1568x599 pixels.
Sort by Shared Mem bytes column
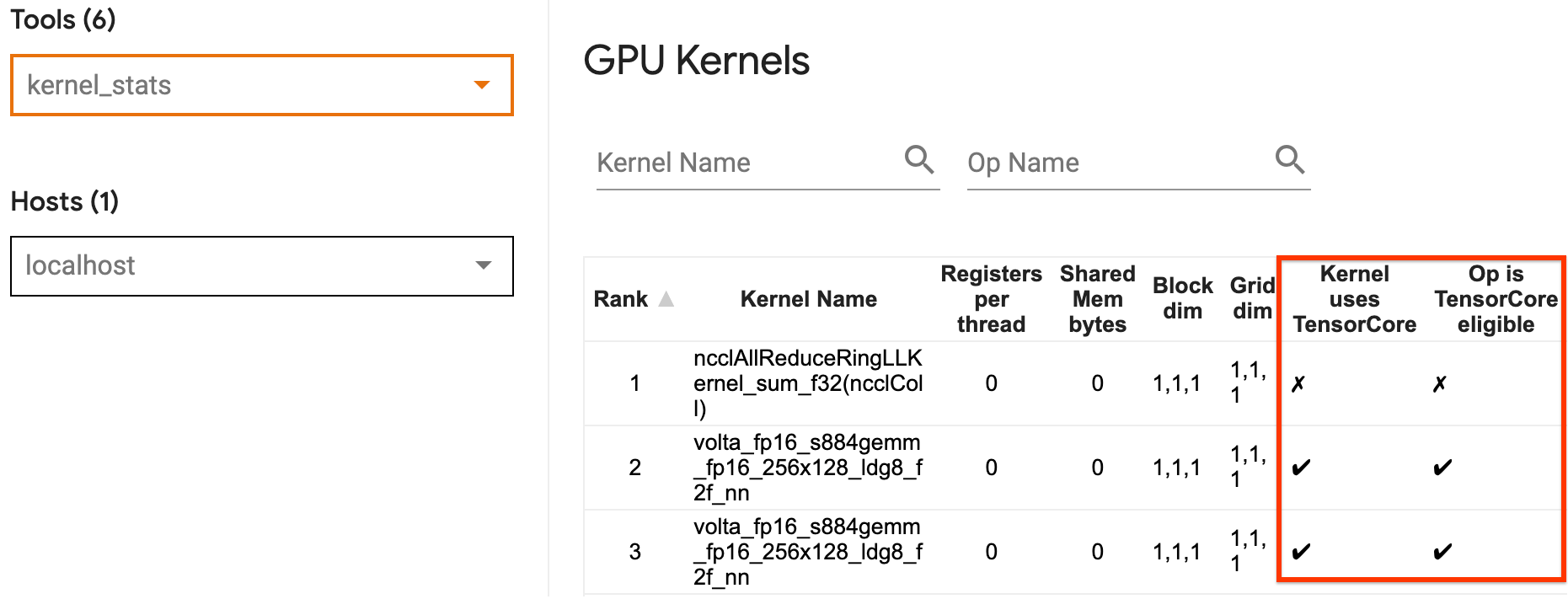tap(1097, 299)
